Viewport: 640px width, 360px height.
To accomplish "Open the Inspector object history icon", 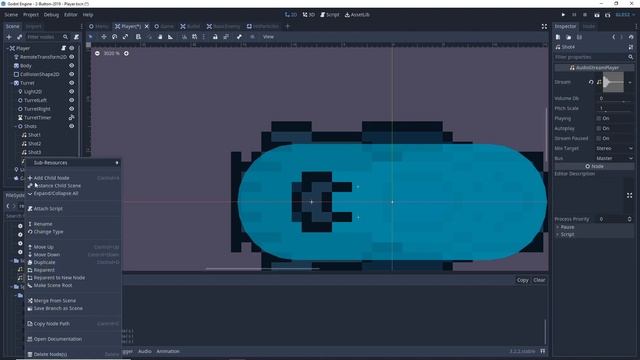I will [x=631, y=37].
